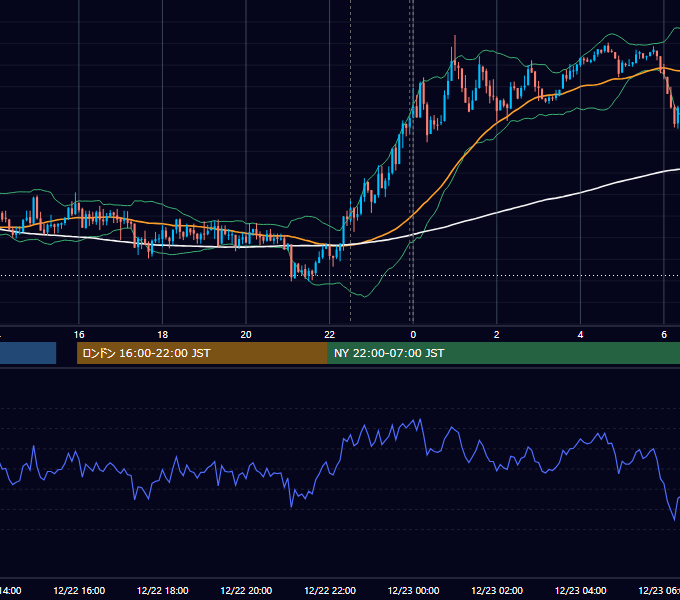Click the 12/22 20:00 bottom time label
The height and width of the screenshot is (600, 680).
(246, 590)
